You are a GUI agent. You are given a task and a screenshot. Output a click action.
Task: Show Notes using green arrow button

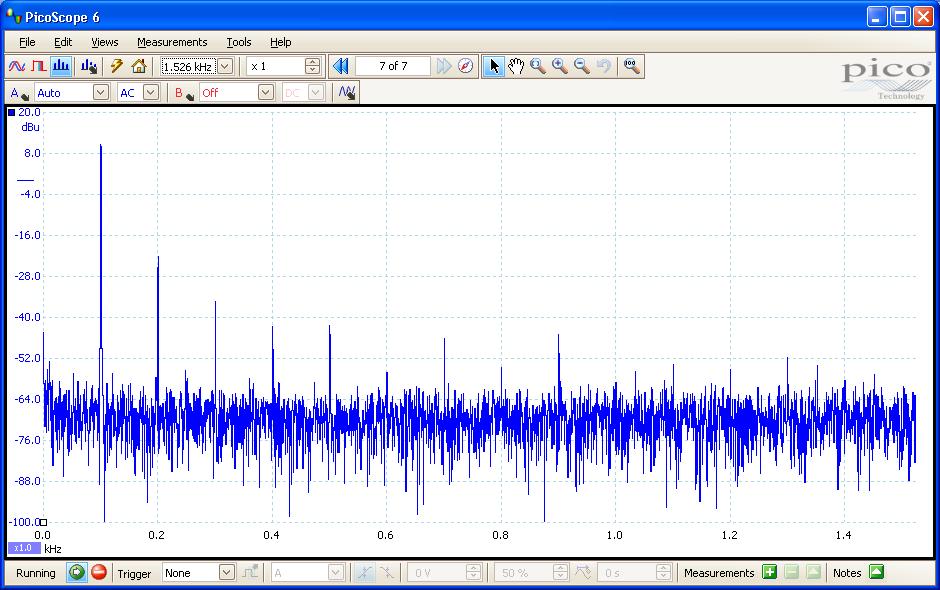[x=876, y=573]
